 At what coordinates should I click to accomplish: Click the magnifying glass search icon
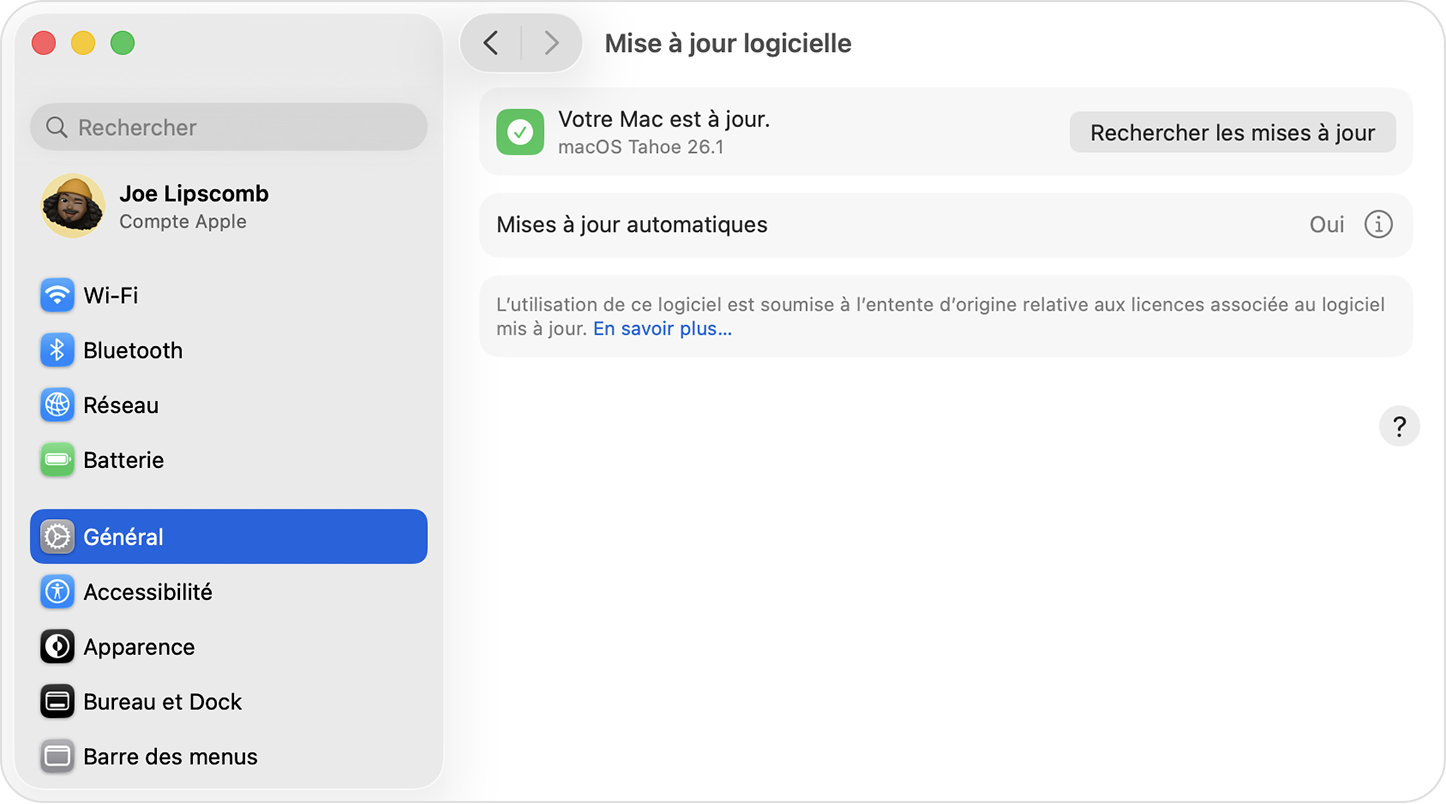click(x=57, y=128)
